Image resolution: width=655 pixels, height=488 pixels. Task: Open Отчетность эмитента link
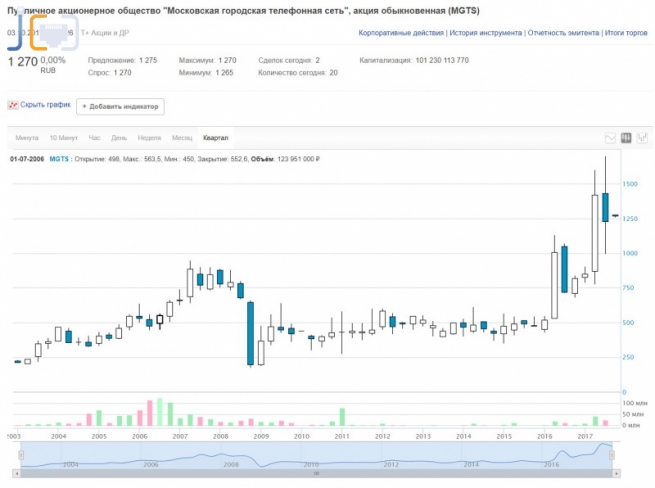562,33
